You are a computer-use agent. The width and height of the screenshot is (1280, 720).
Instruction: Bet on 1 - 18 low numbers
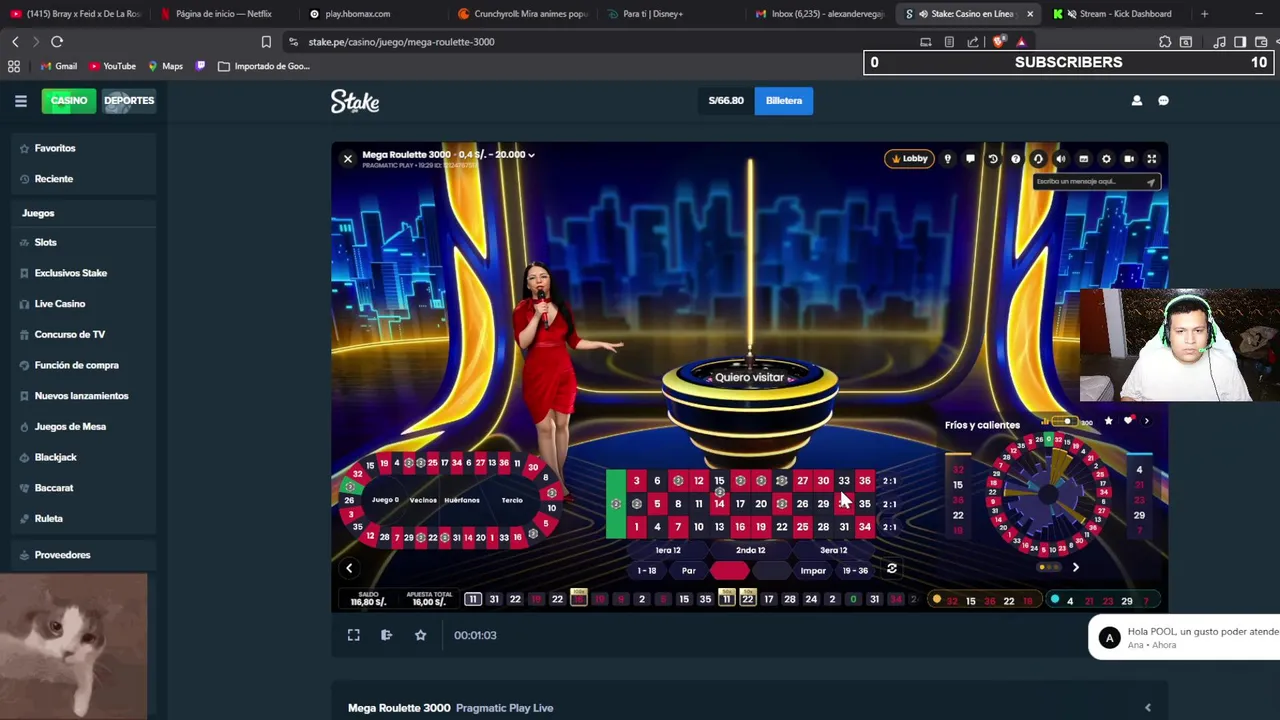[647, 571]
